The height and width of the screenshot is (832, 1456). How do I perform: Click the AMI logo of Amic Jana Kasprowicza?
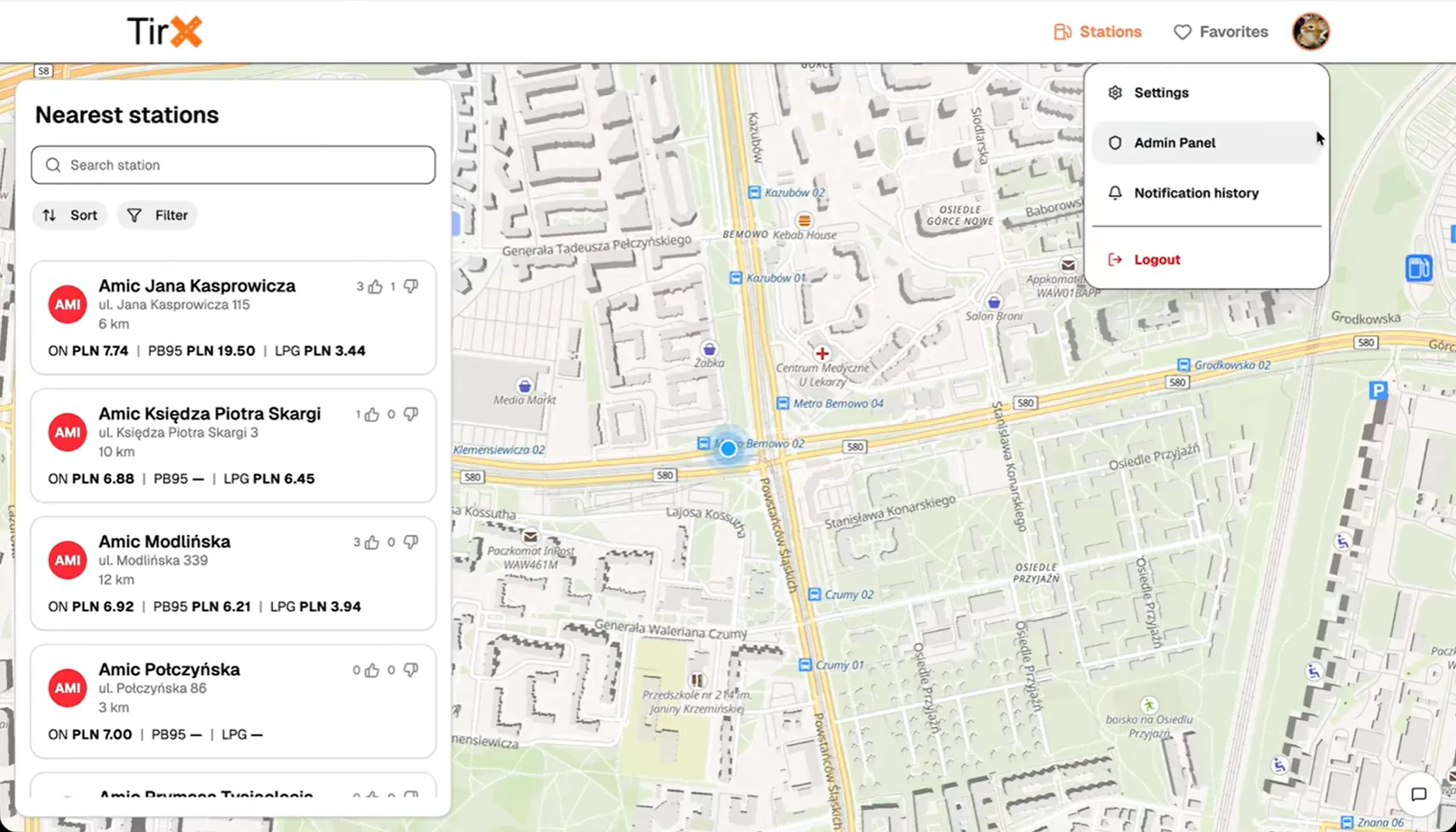click(x=67, y=304)
